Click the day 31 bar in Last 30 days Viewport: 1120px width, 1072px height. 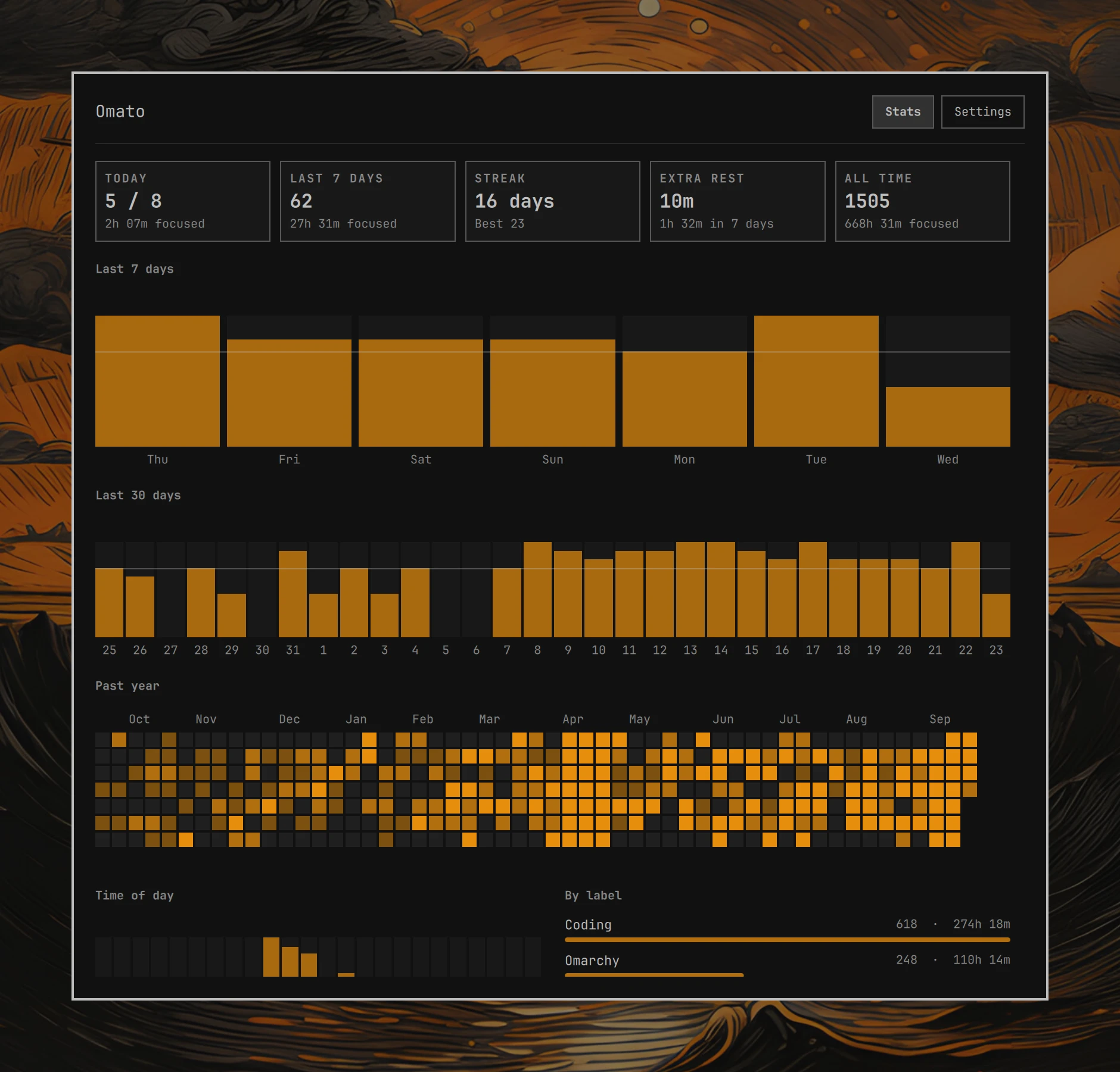coord(293,594)
